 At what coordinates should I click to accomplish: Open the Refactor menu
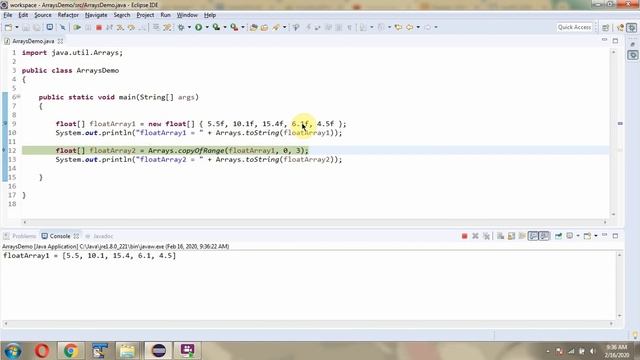[68, 15]
